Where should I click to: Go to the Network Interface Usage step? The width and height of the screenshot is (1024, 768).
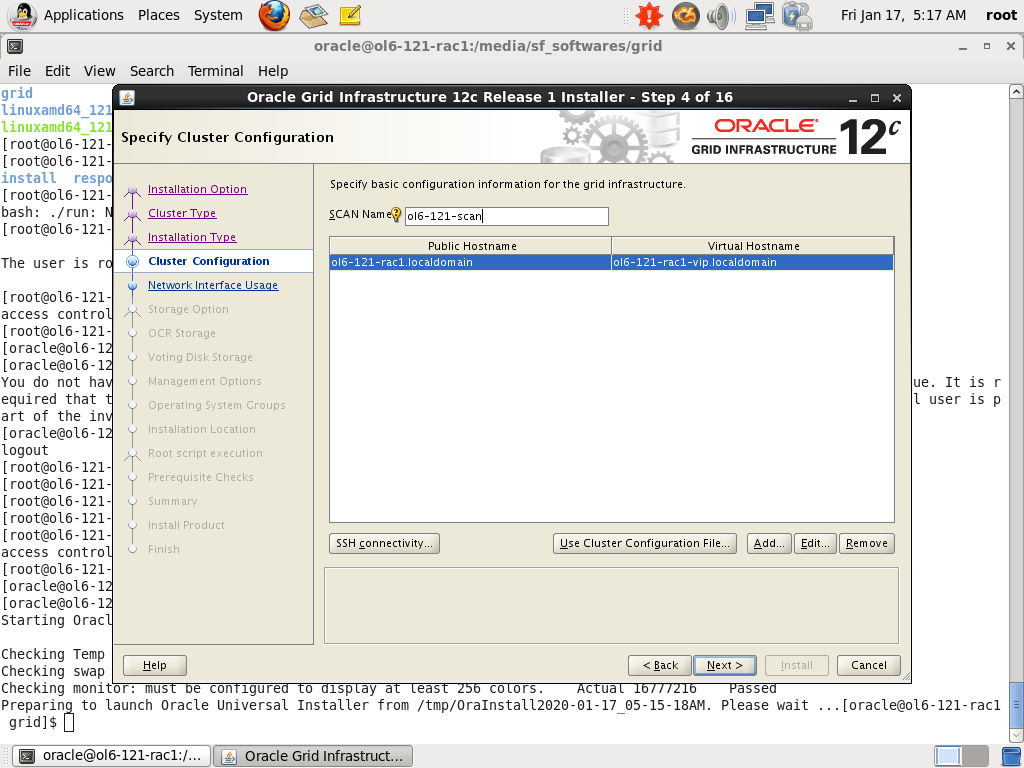[x=213, y=285]
